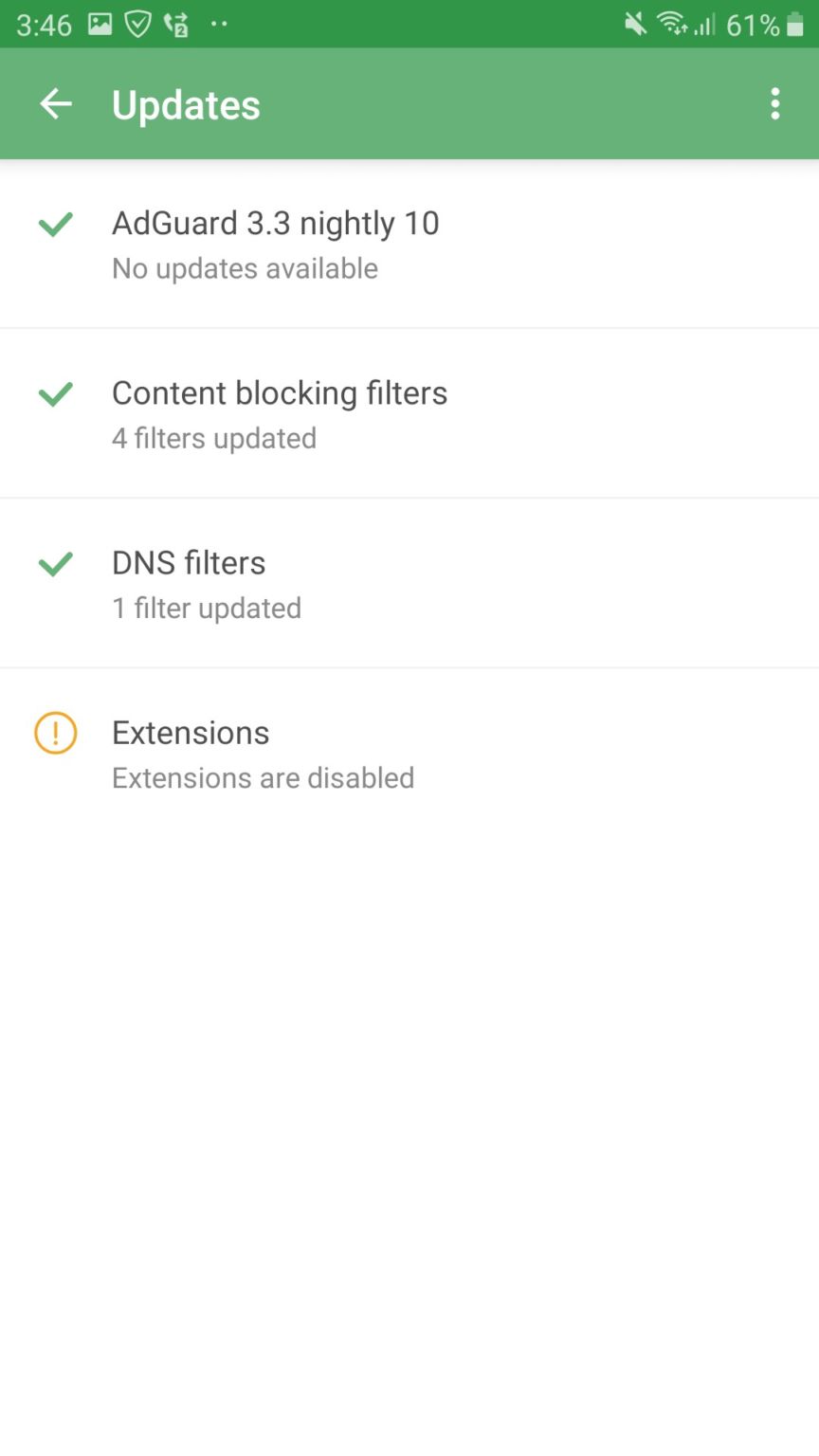Image resolution: width=819 pixels, height=1456 pixels.
Task: Open the three-dot overflow menu
Action: (774, 103)
